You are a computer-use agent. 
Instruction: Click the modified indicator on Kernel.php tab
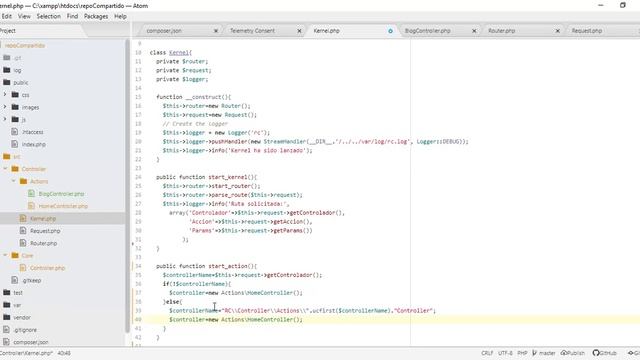[391, 31]
